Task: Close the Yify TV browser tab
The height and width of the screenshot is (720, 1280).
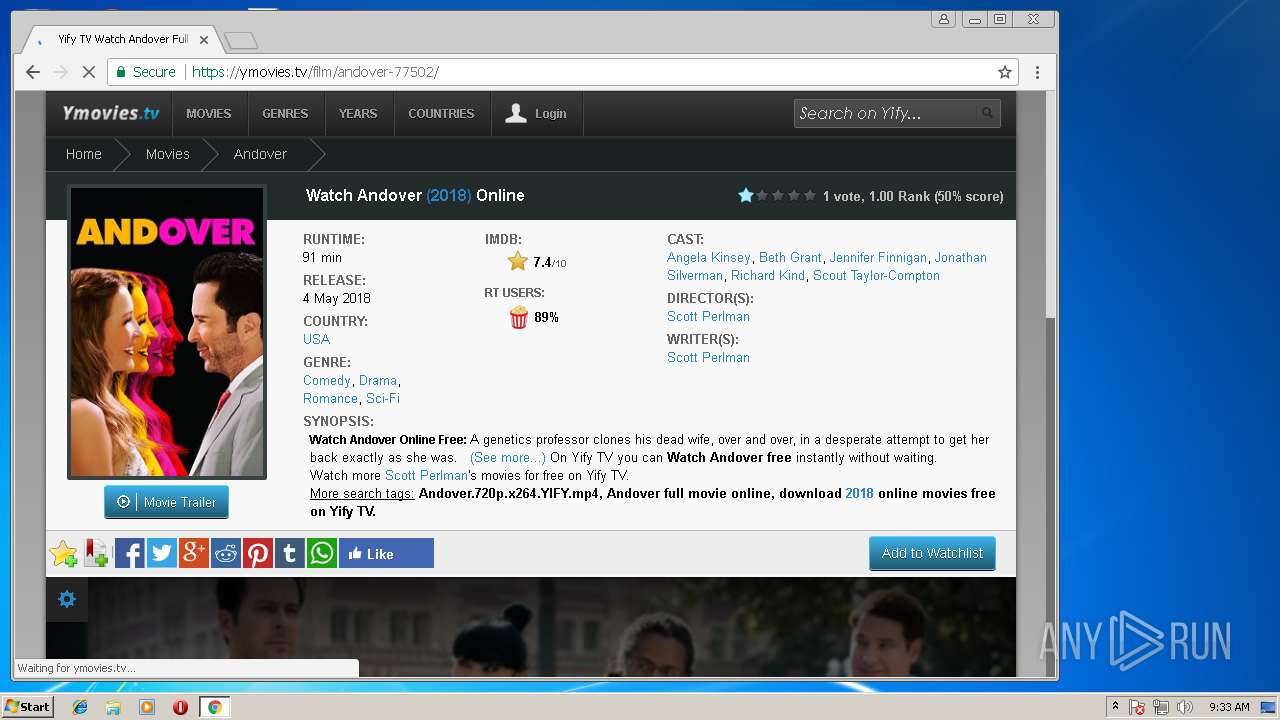Action: (x=204, y=40)
